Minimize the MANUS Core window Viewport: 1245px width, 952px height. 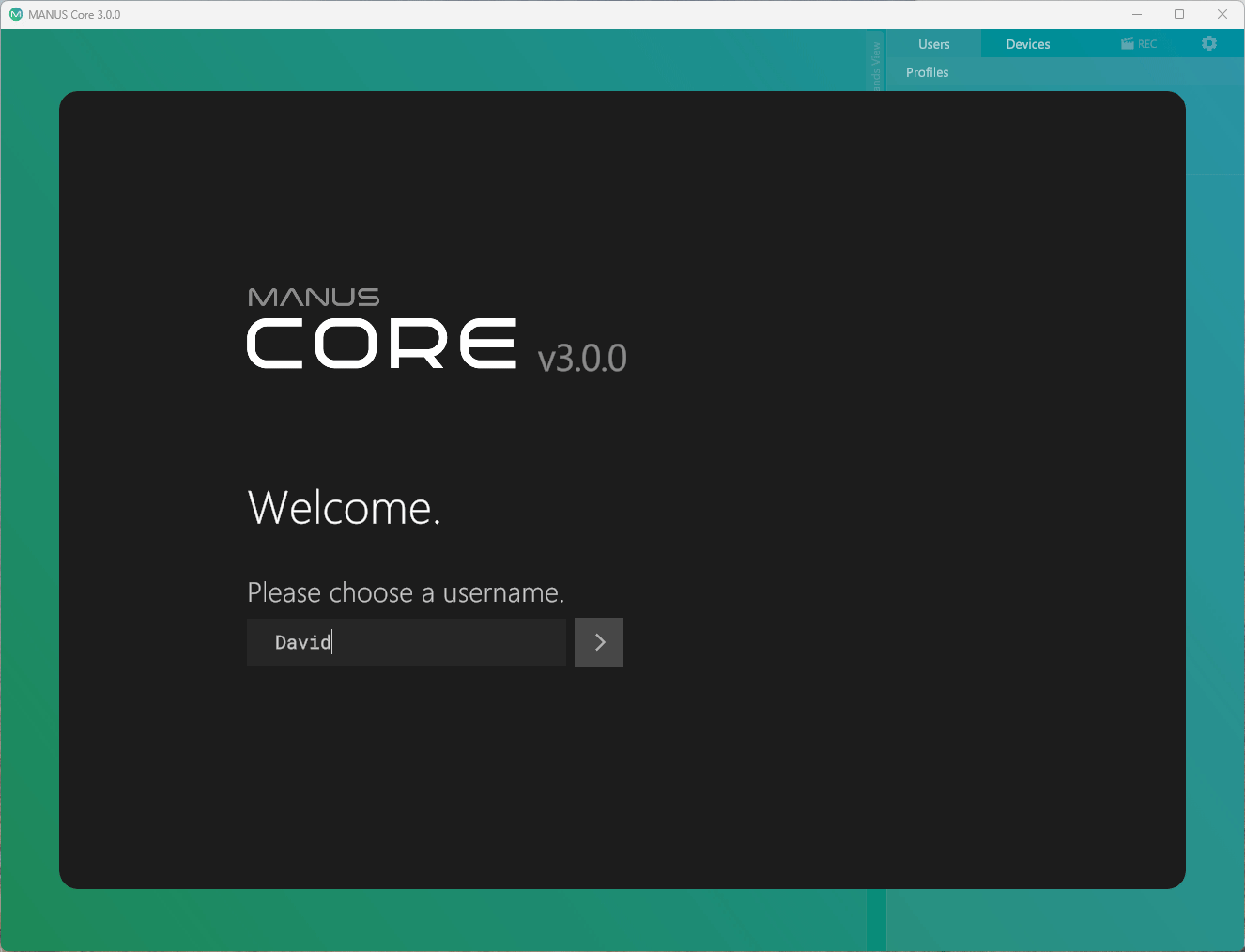point(1136,14)
